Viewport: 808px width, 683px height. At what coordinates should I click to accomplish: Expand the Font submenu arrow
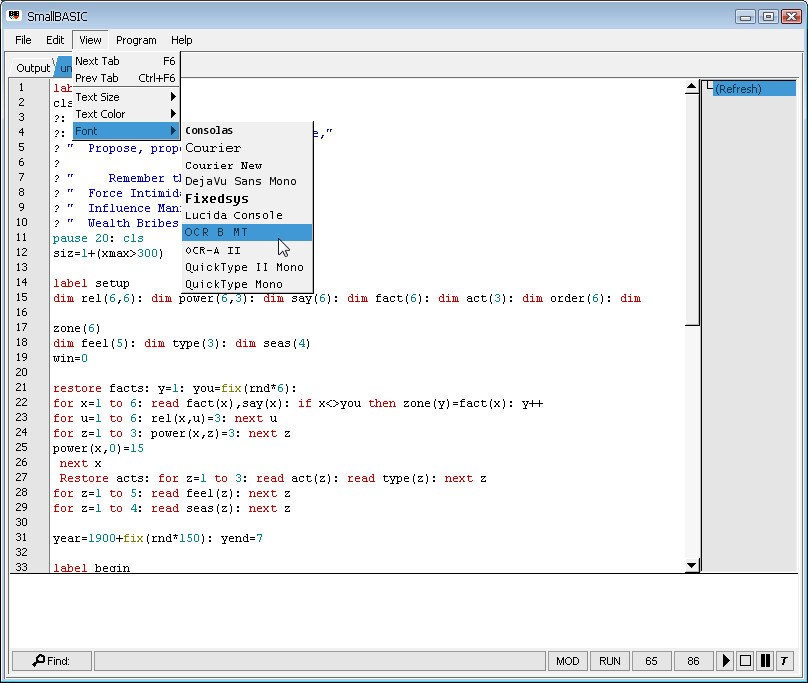click(173, 131)
